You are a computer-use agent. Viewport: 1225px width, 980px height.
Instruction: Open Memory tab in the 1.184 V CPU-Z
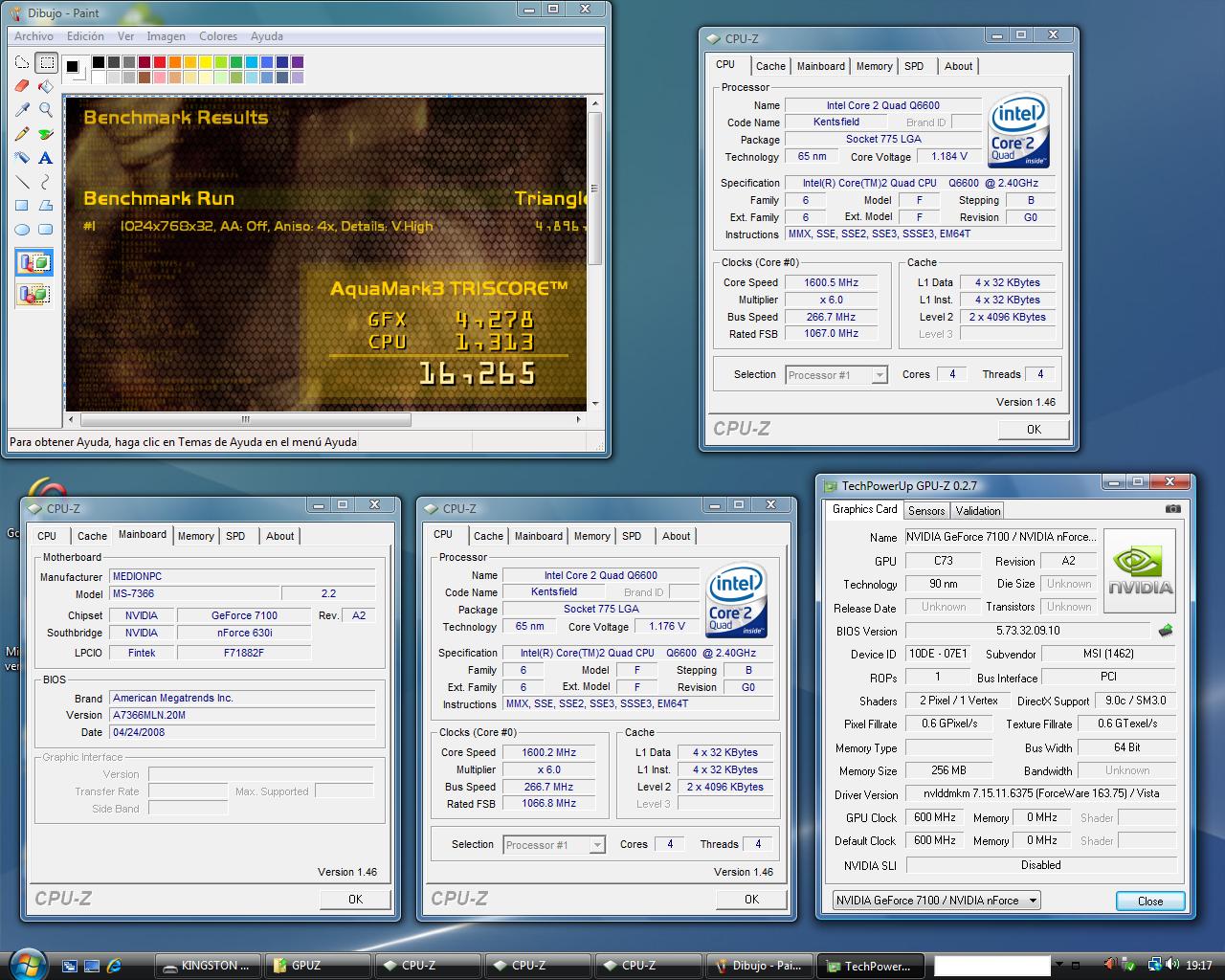coord(874,66)
